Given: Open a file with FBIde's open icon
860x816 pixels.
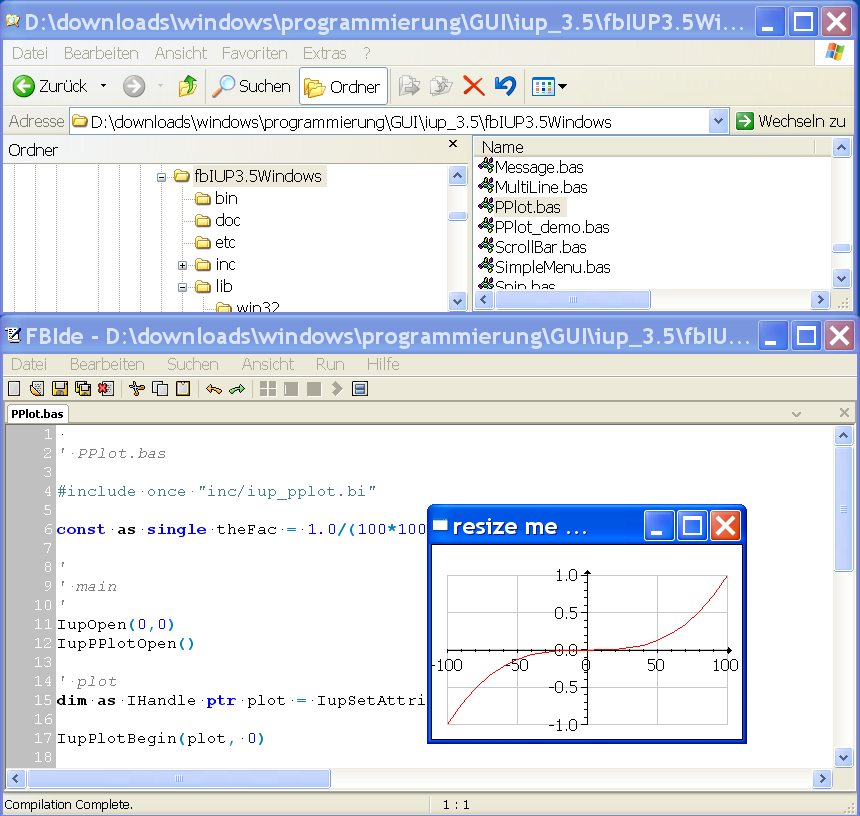Looking at the screenshot, I should (36, 389).
